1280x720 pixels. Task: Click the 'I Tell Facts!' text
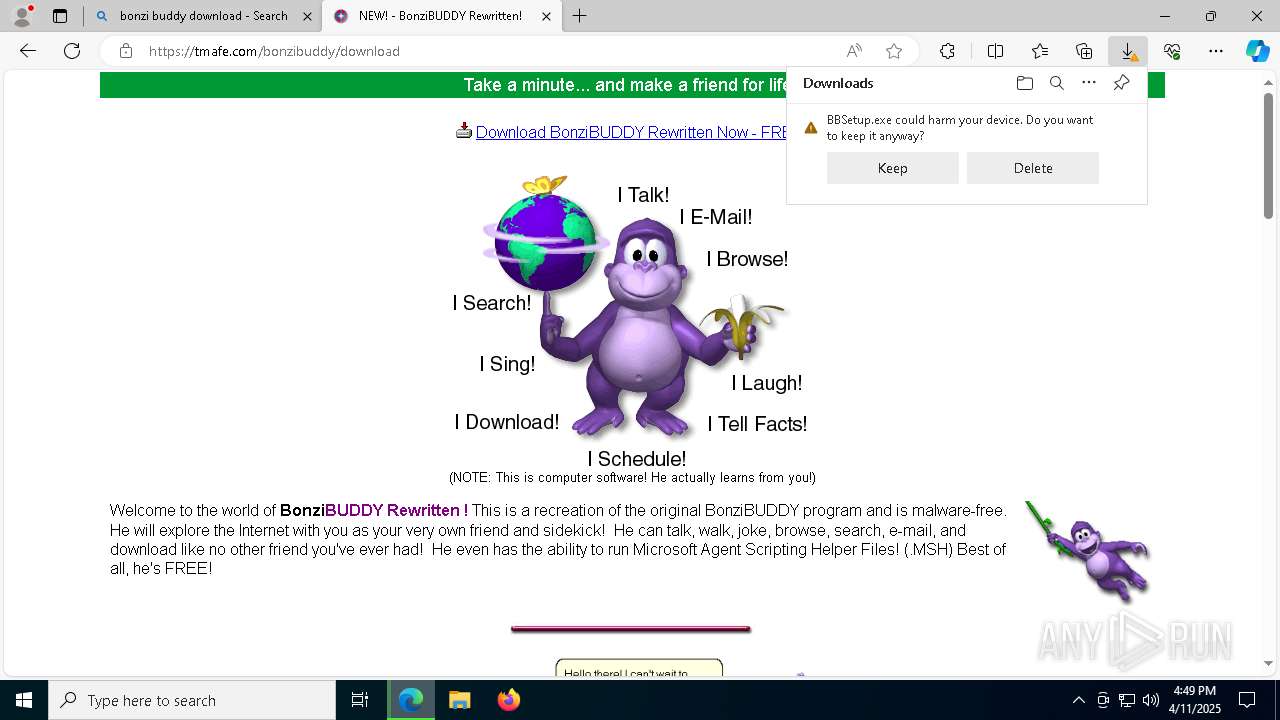757,424
